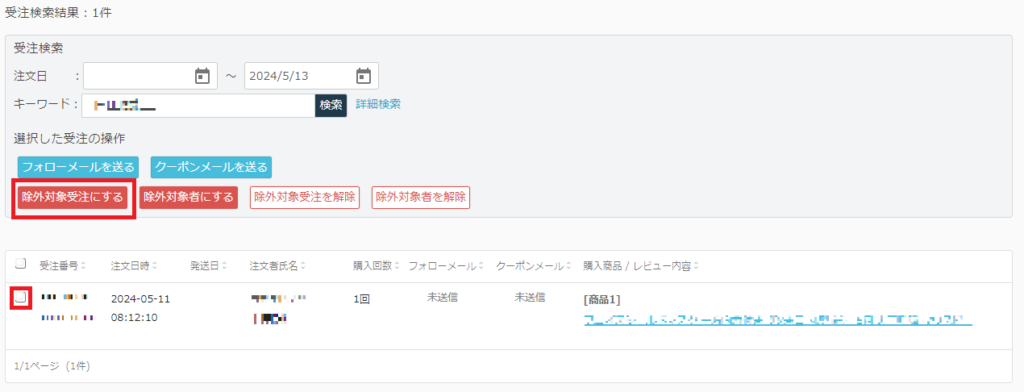Toggle the select-all checkbox in table header
This screenshot has width=1024, height=392.
(x=21, y=264)
